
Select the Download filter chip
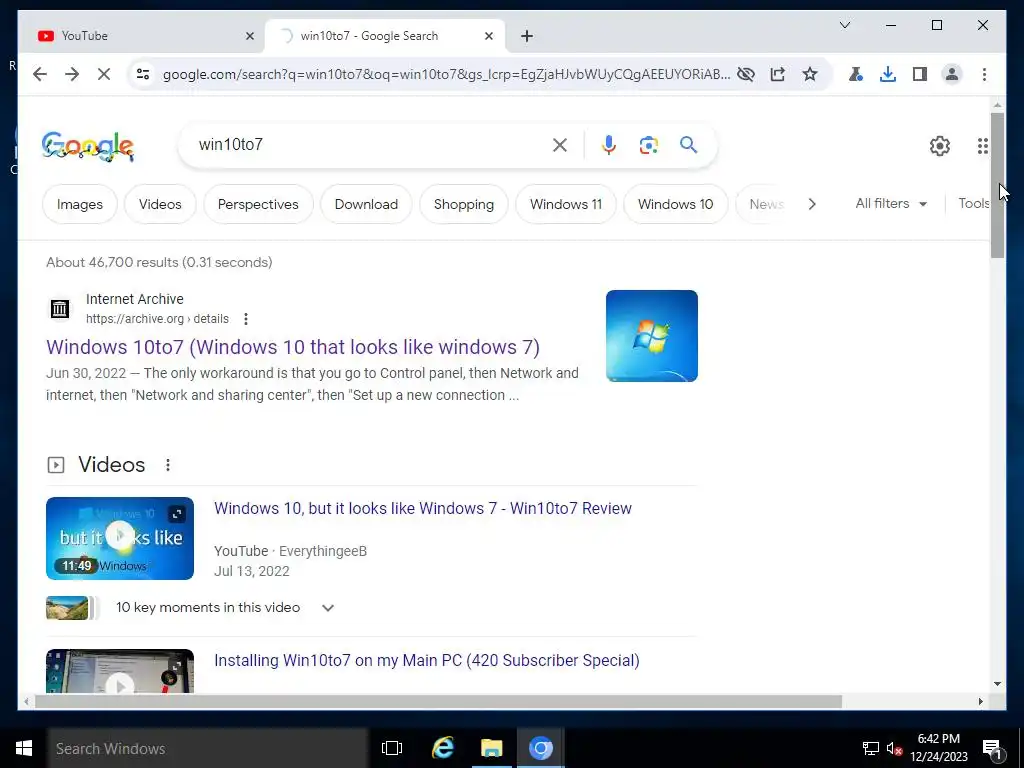point(366,204)
